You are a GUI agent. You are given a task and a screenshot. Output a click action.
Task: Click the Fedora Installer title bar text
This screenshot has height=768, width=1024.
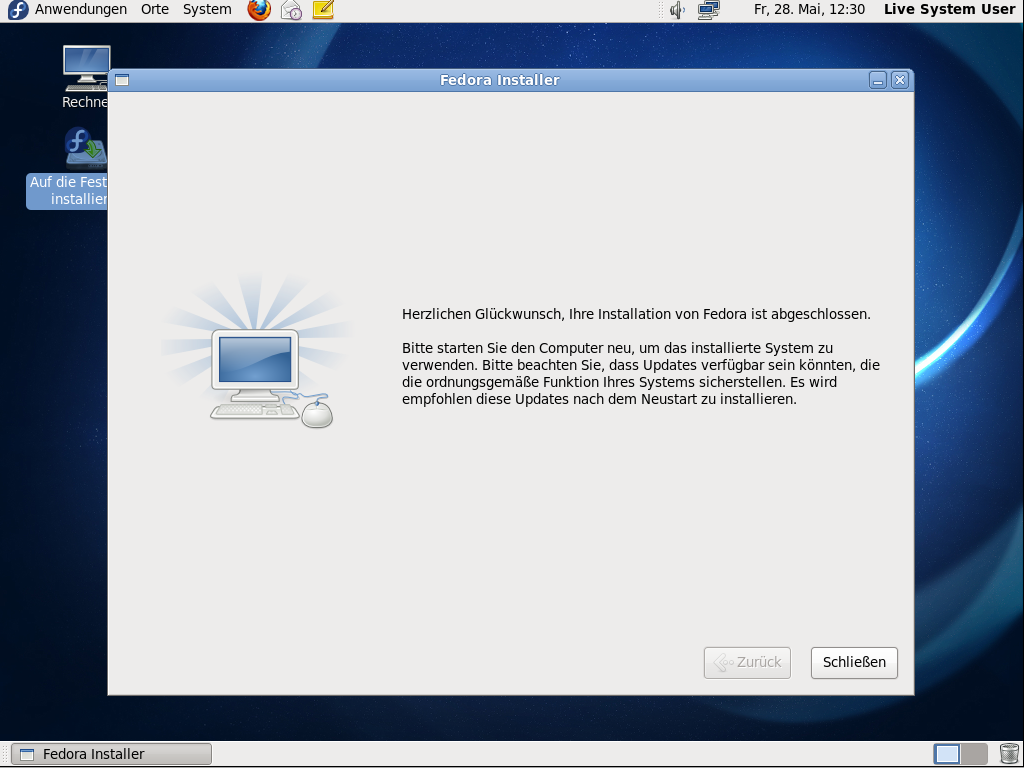click(x=500, y=80)
